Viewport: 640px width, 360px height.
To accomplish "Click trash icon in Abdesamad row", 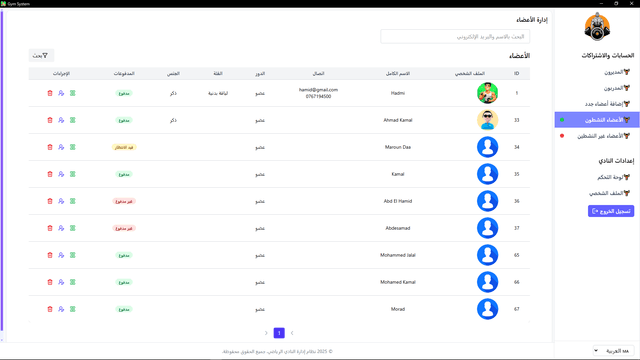I will click(50, 228).
